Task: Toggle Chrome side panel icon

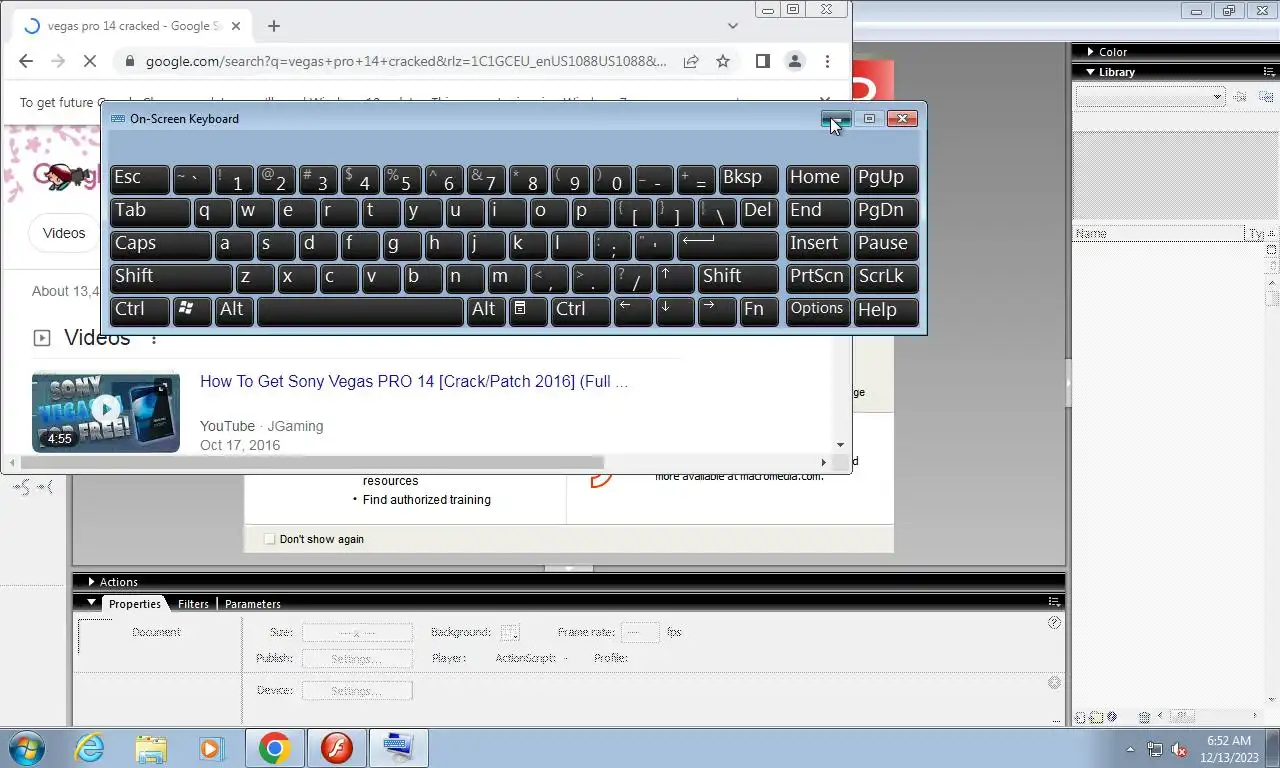Action: click(x=762, y=61)
